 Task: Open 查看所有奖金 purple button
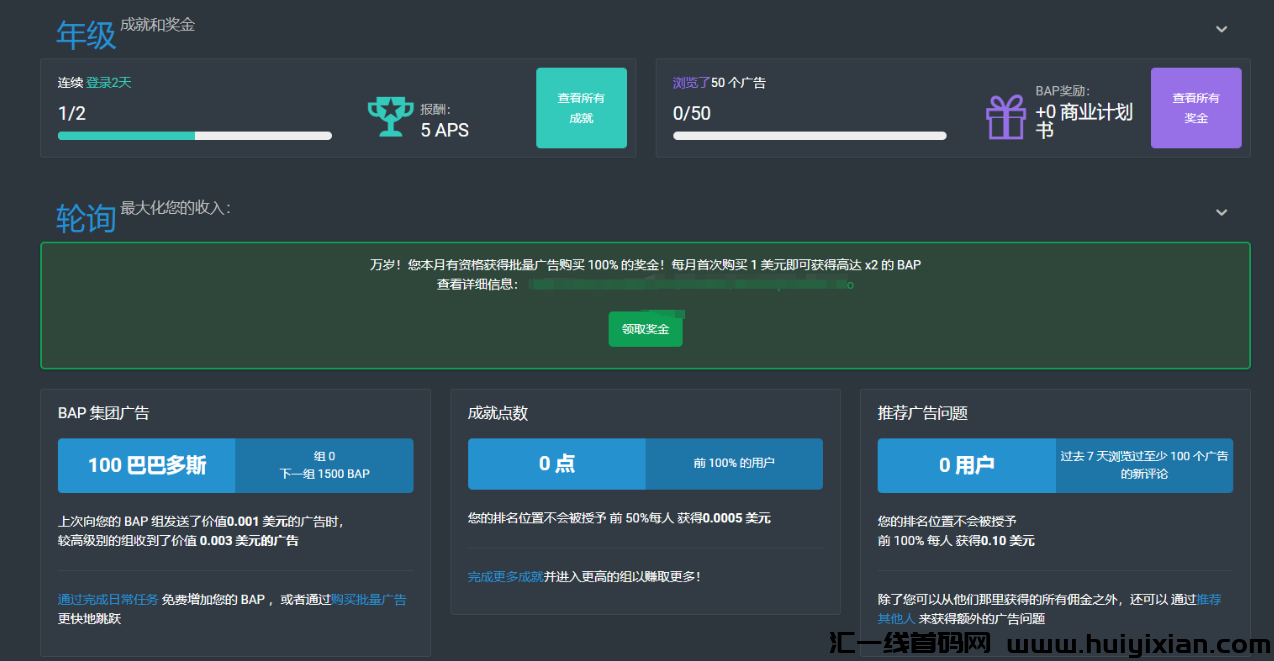pos(1196,107)
